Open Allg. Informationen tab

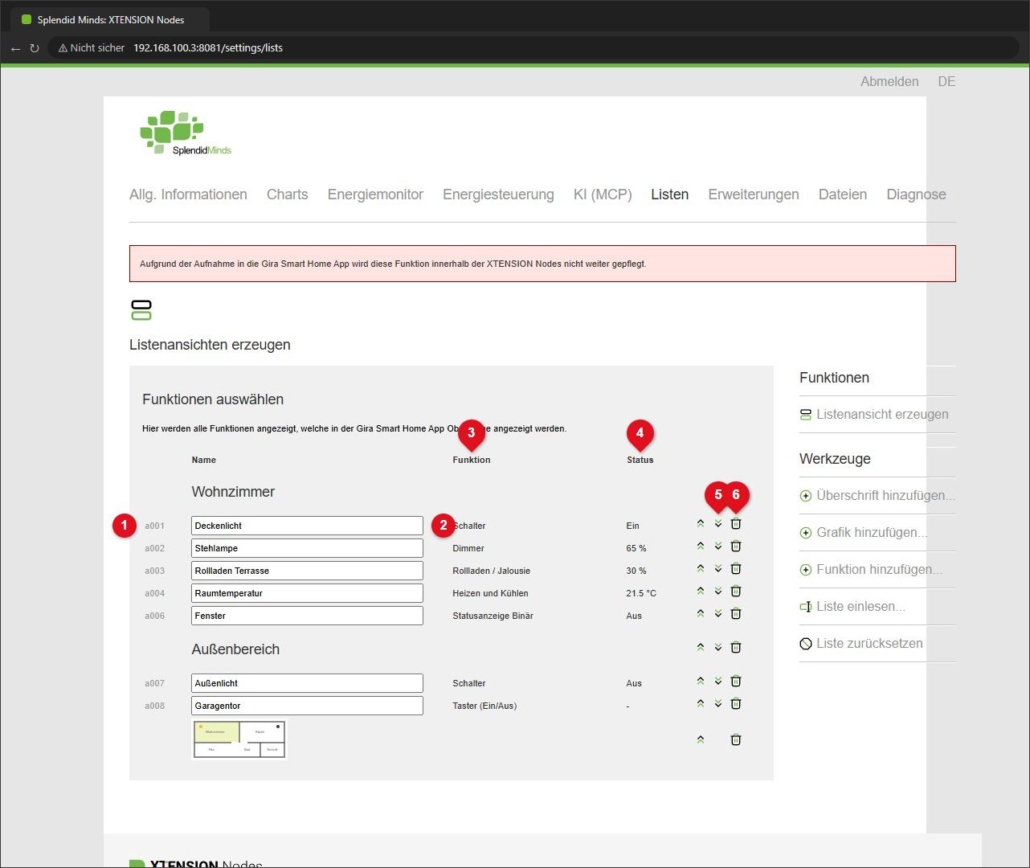(188, 194)
